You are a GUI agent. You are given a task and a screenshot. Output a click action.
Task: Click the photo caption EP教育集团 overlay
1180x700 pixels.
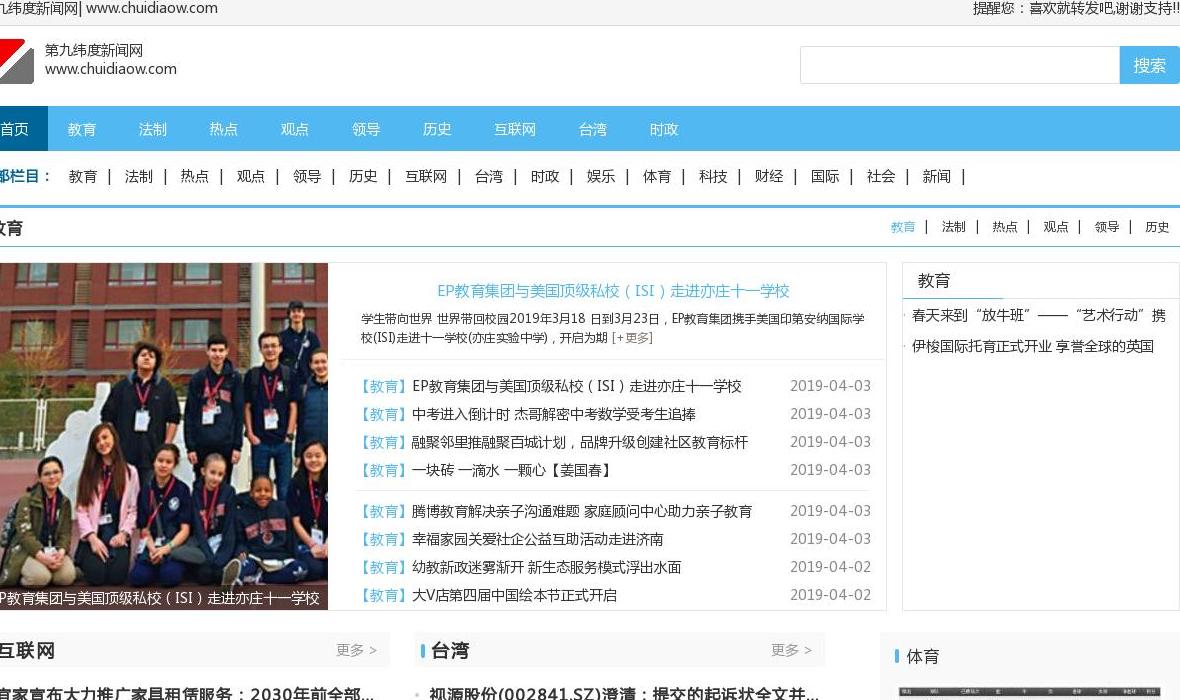160,598
